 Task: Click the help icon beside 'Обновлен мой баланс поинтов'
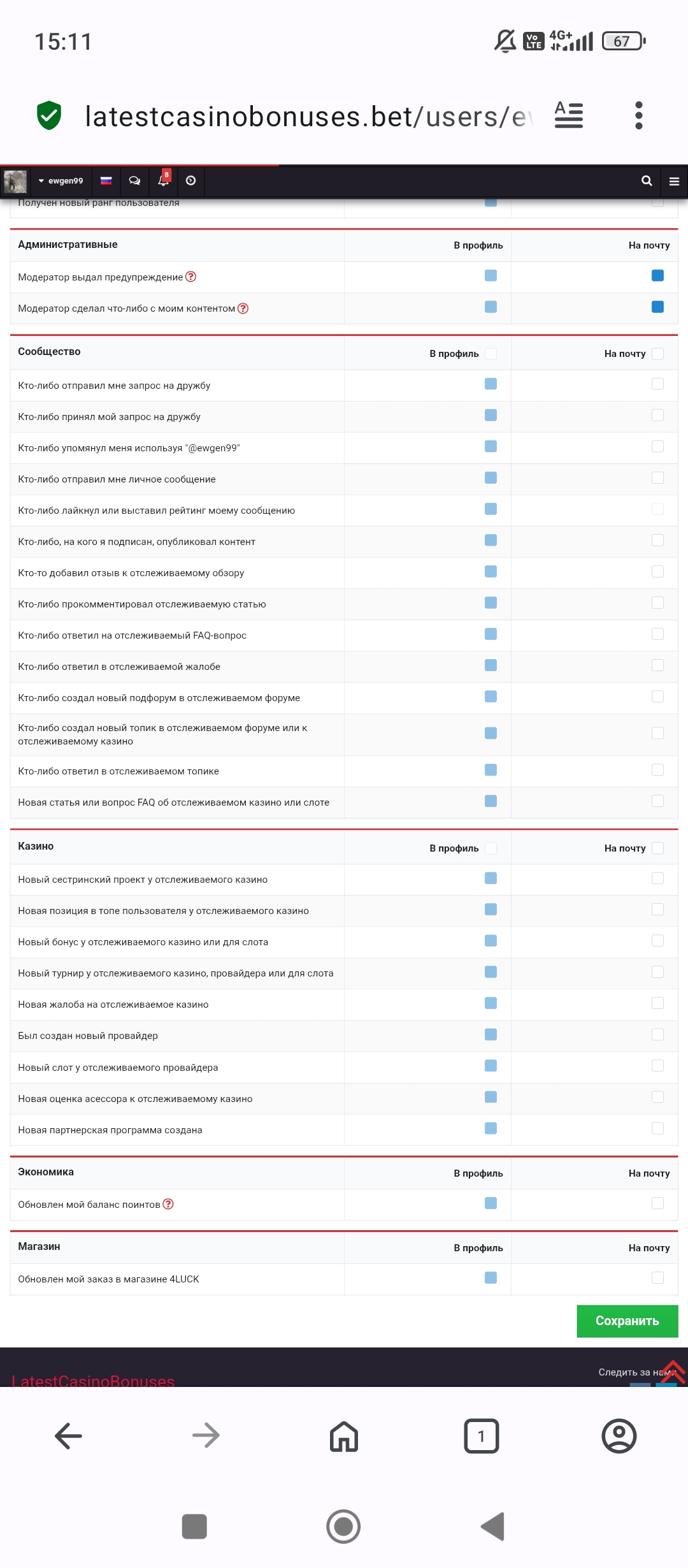[x=168, y=1204]
